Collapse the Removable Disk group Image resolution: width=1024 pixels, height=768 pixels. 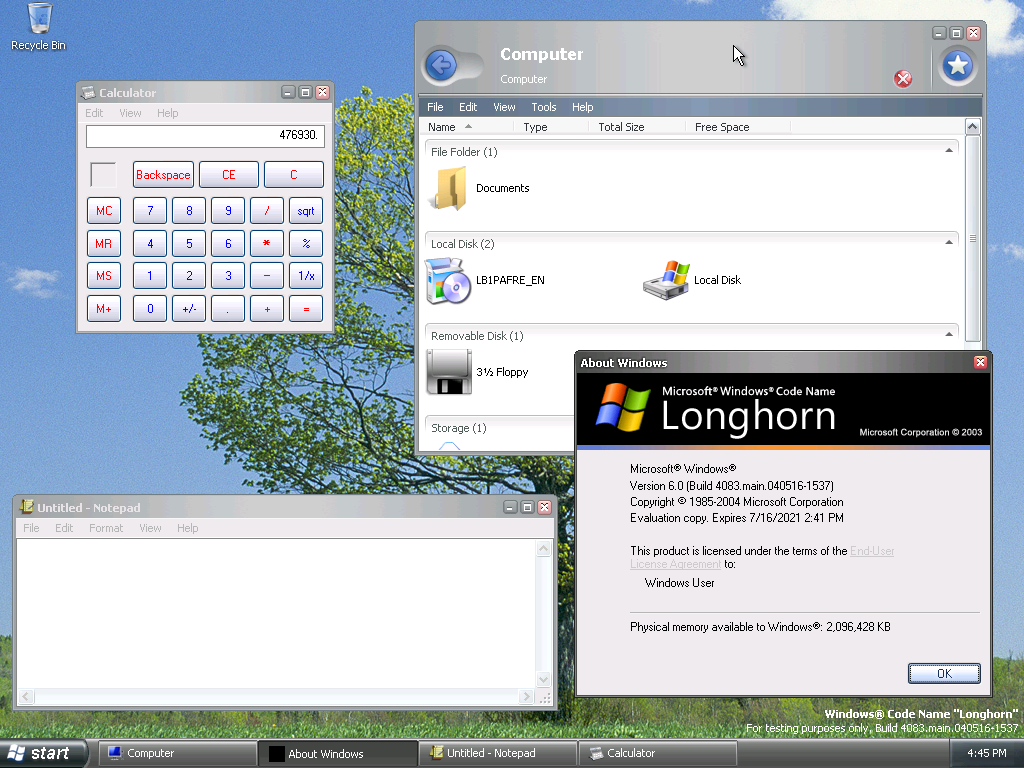pyautogui.click(x=948, y=335)
